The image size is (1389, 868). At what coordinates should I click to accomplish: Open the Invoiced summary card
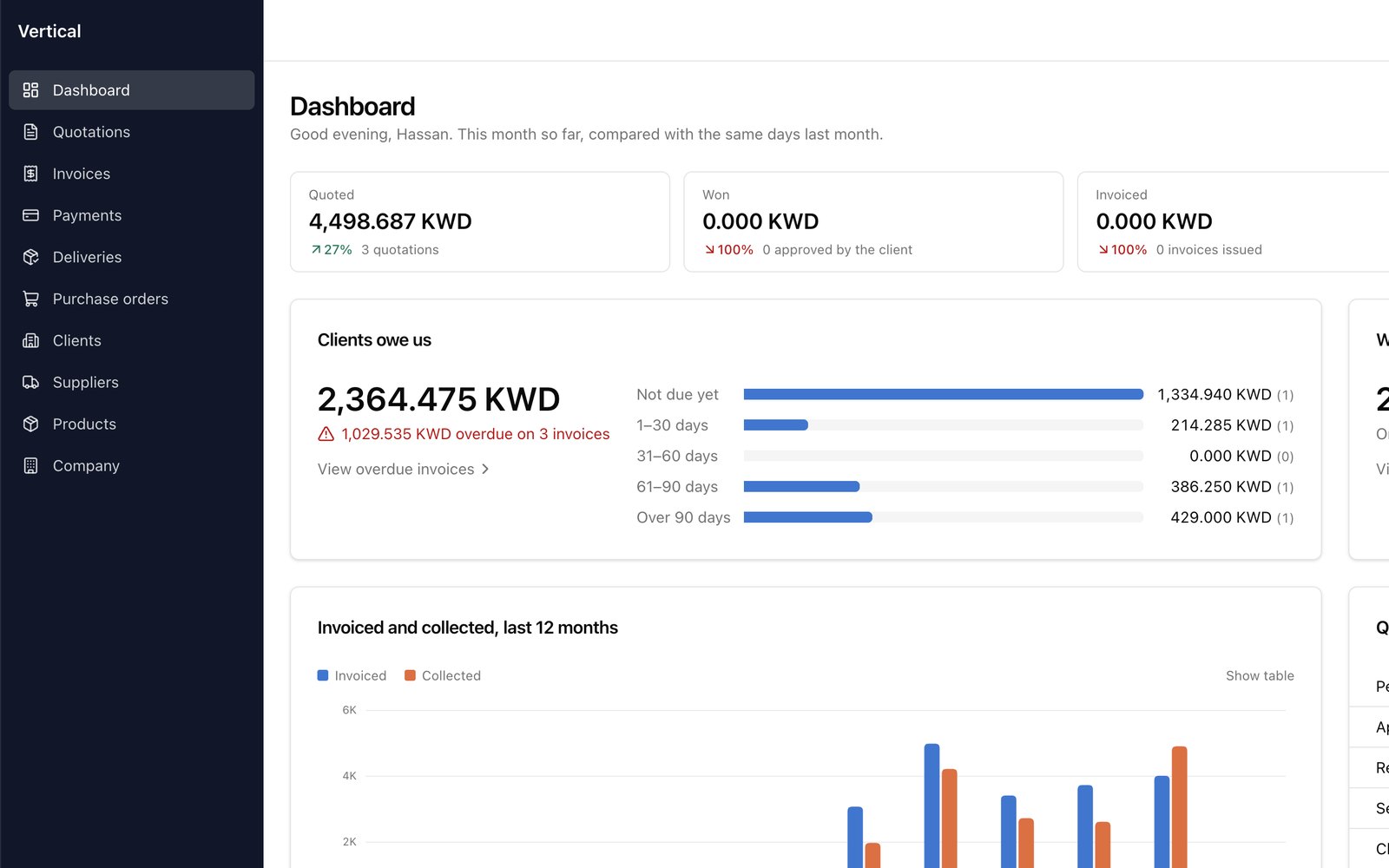1233,221
